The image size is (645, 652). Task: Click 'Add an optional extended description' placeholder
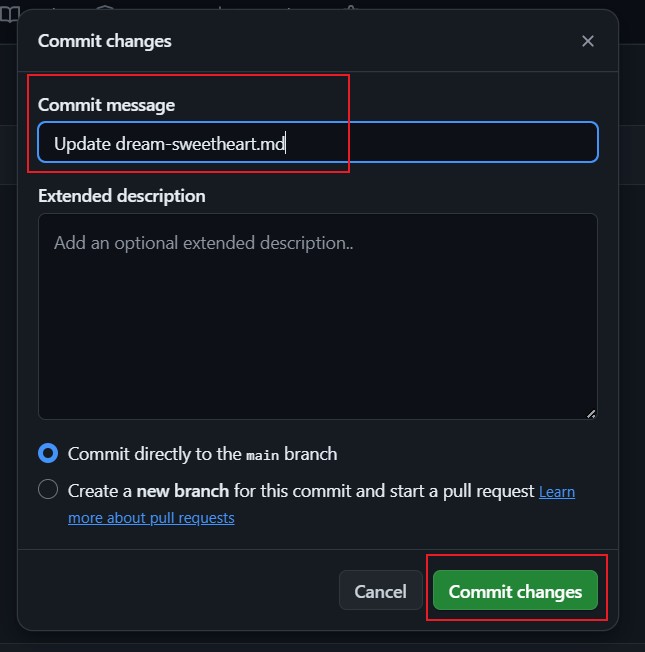tap(204, 242)
